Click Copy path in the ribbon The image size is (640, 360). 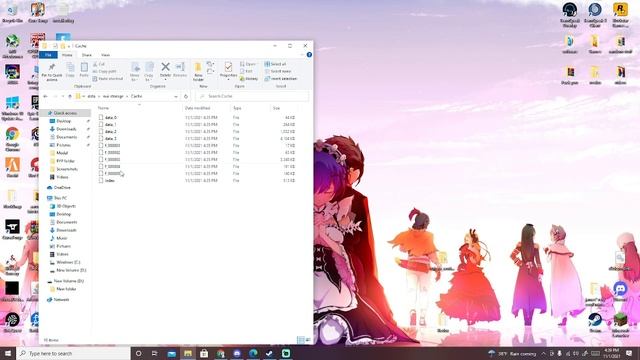coord(104,71)
